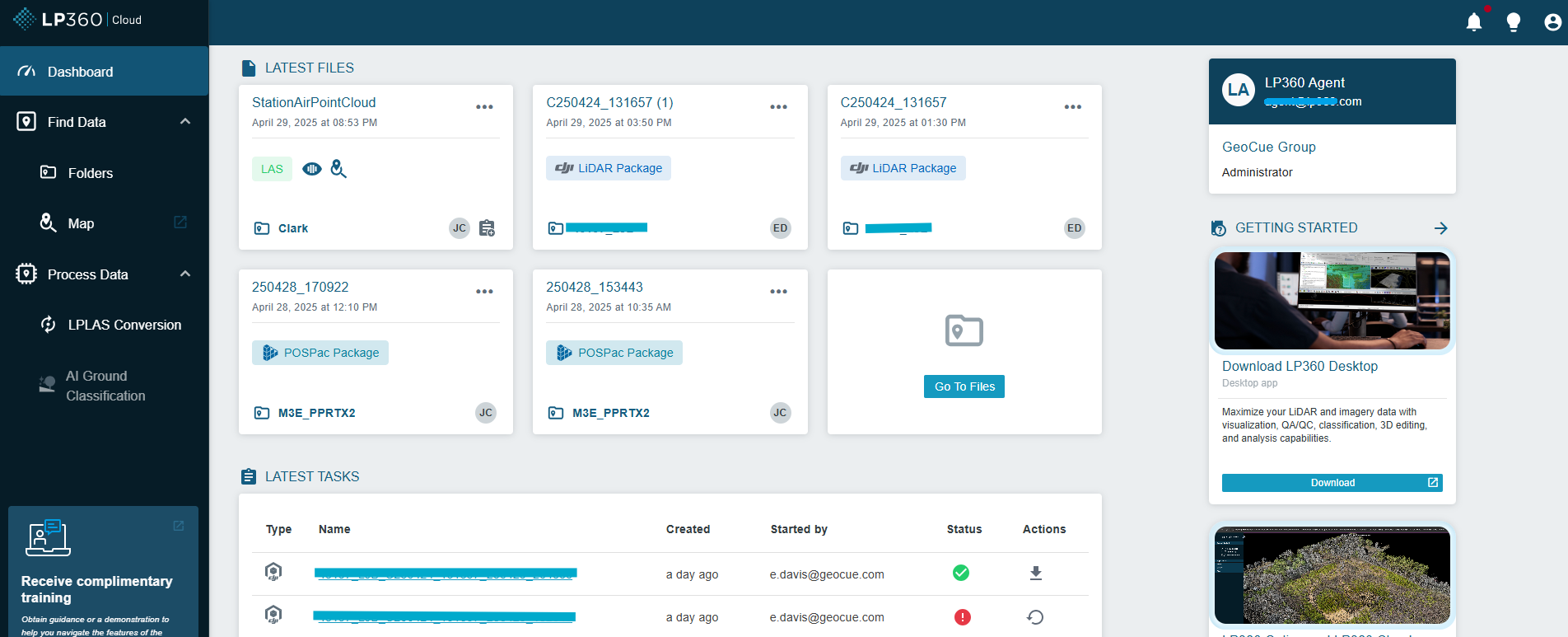Open Download LP360 Desktop thumbnail

click(x=1332, y=301)
